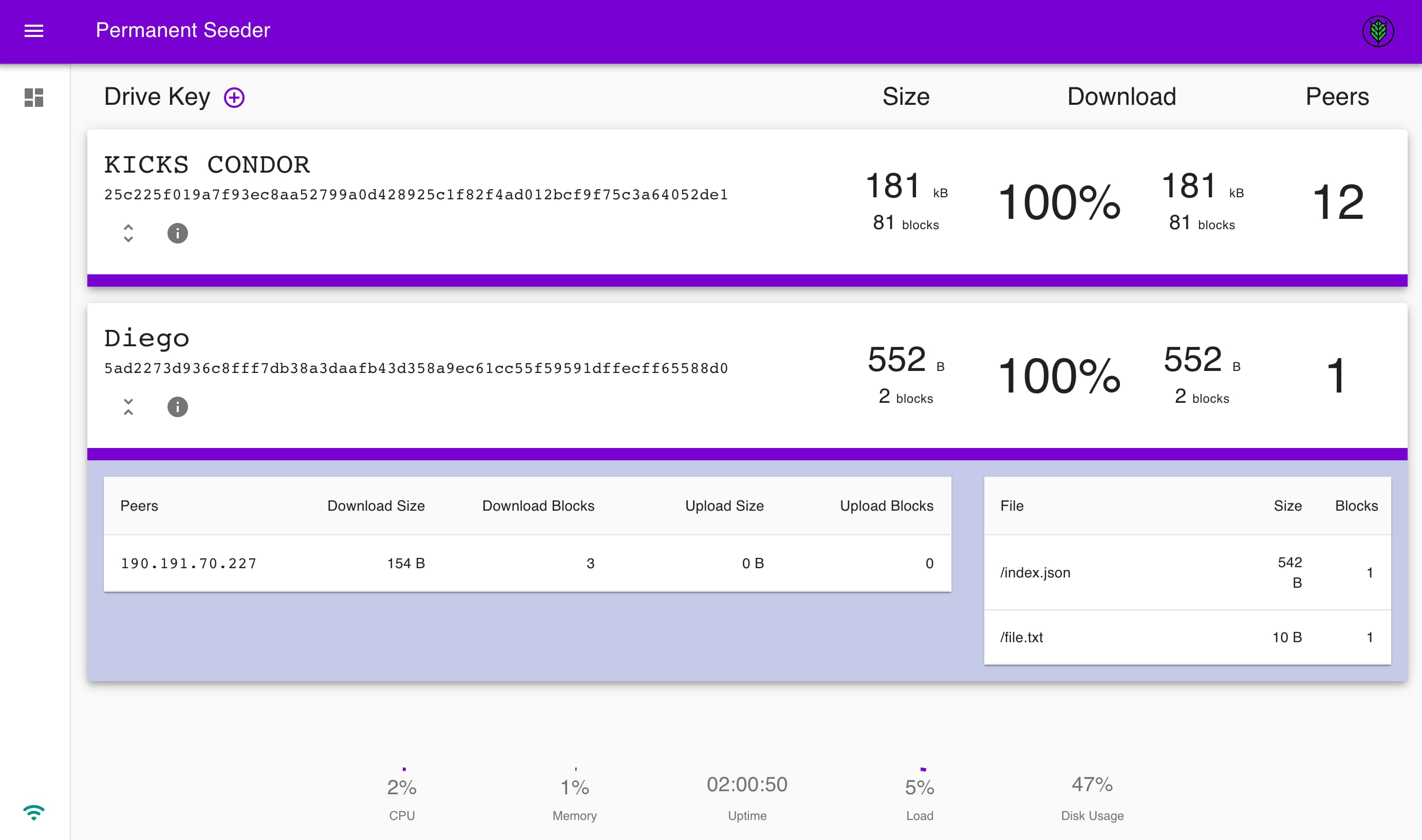Click the wifi connection status icon
Screen dimensions: 1422x840
(34, 812)
